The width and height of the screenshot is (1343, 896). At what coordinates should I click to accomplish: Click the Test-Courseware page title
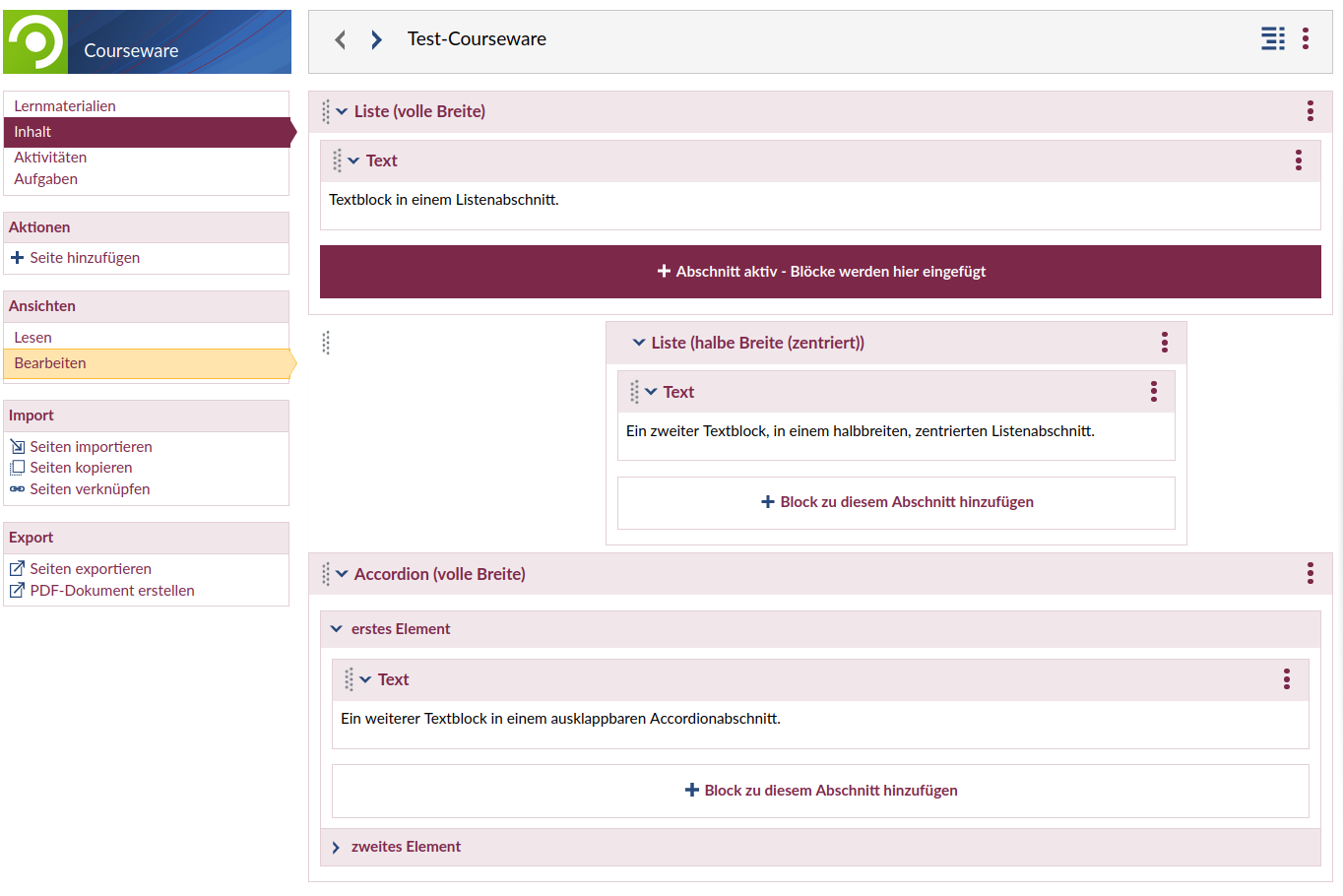tap(477, 39)
